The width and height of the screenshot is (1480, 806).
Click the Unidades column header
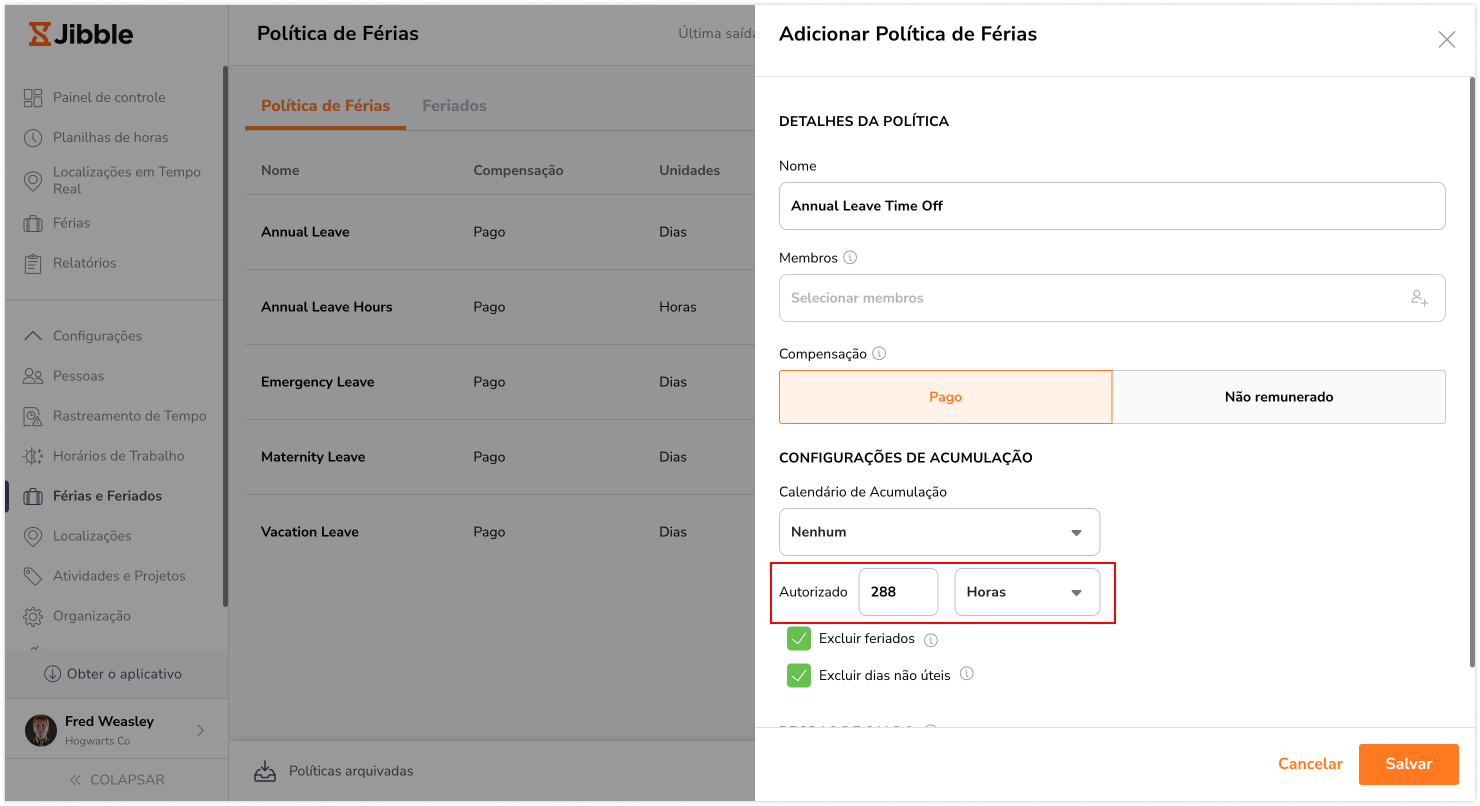pos(689,171)
